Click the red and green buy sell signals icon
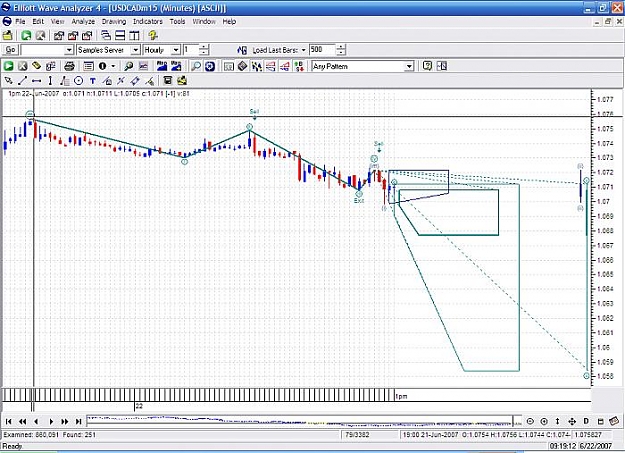 [x=299, y=66]
